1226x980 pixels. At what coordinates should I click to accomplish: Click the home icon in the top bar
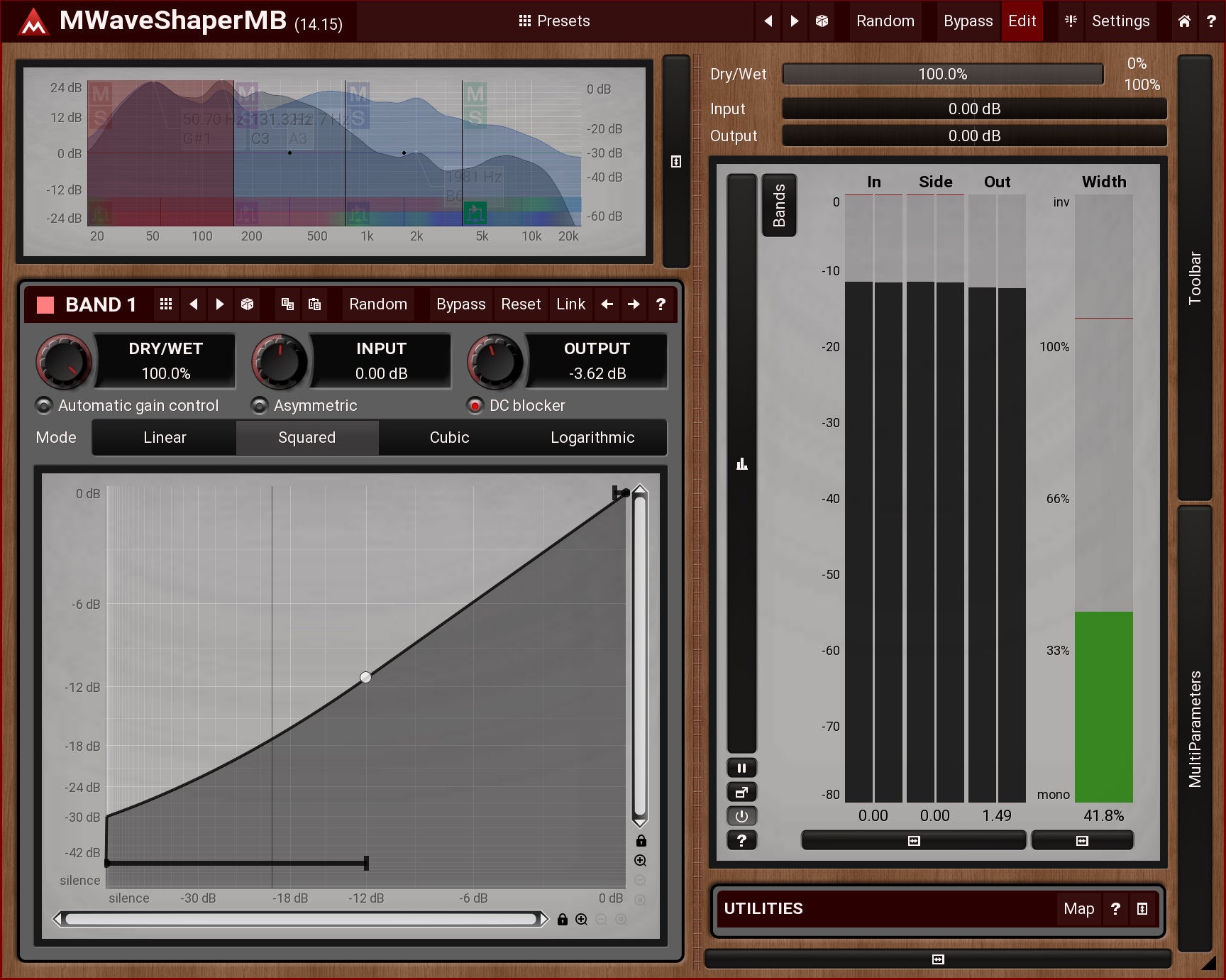click(1183, 21)
